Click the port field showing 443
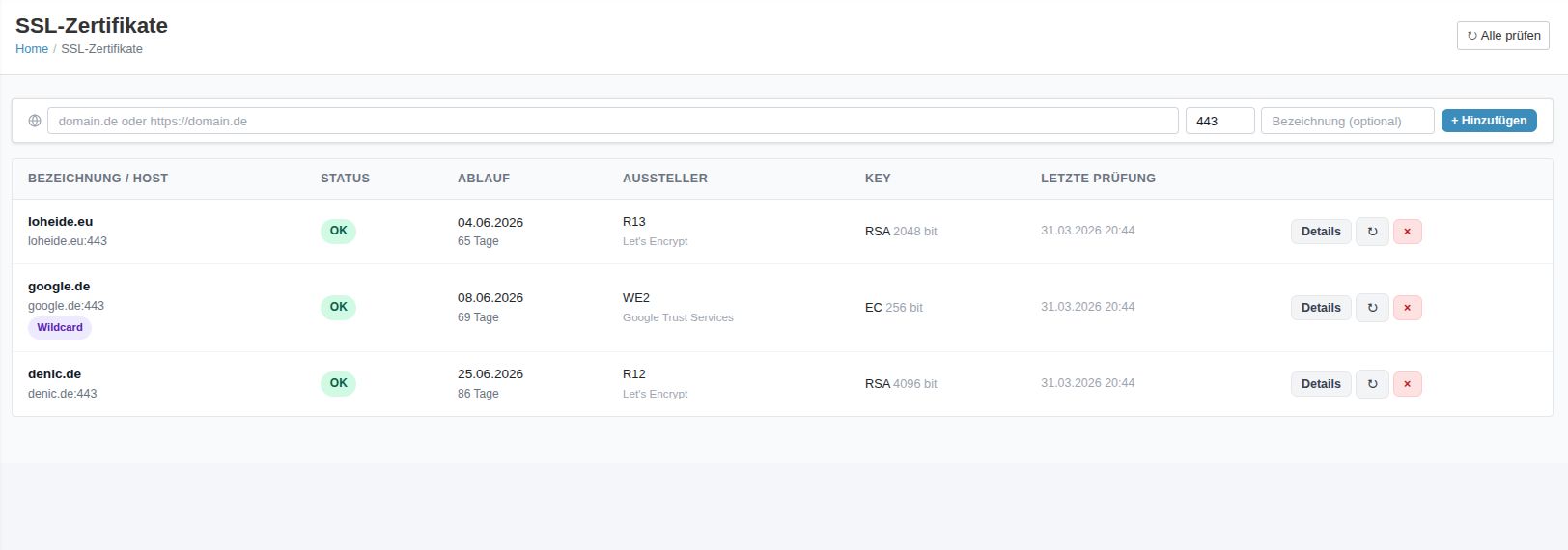 tap(1219, 121)
